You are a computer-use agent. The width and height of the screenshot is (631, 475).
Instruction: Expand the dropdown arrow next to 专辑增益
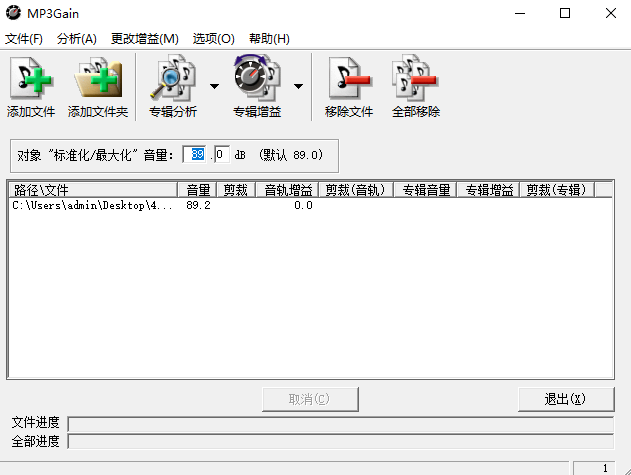pyautogui.click(x=298, y=86)
